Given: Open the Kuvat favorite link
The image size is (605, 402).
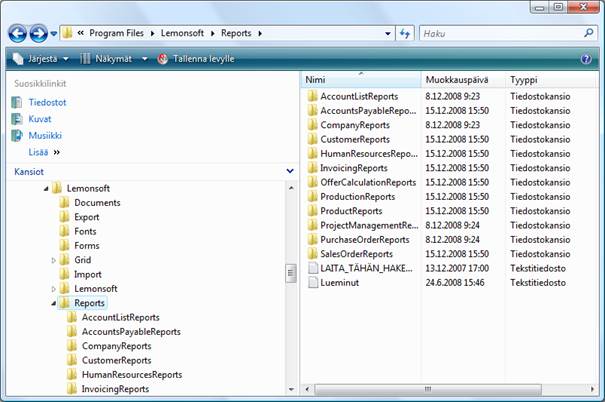Looking at the screenshot, I should pyautogui.click(x=40, y=119).
